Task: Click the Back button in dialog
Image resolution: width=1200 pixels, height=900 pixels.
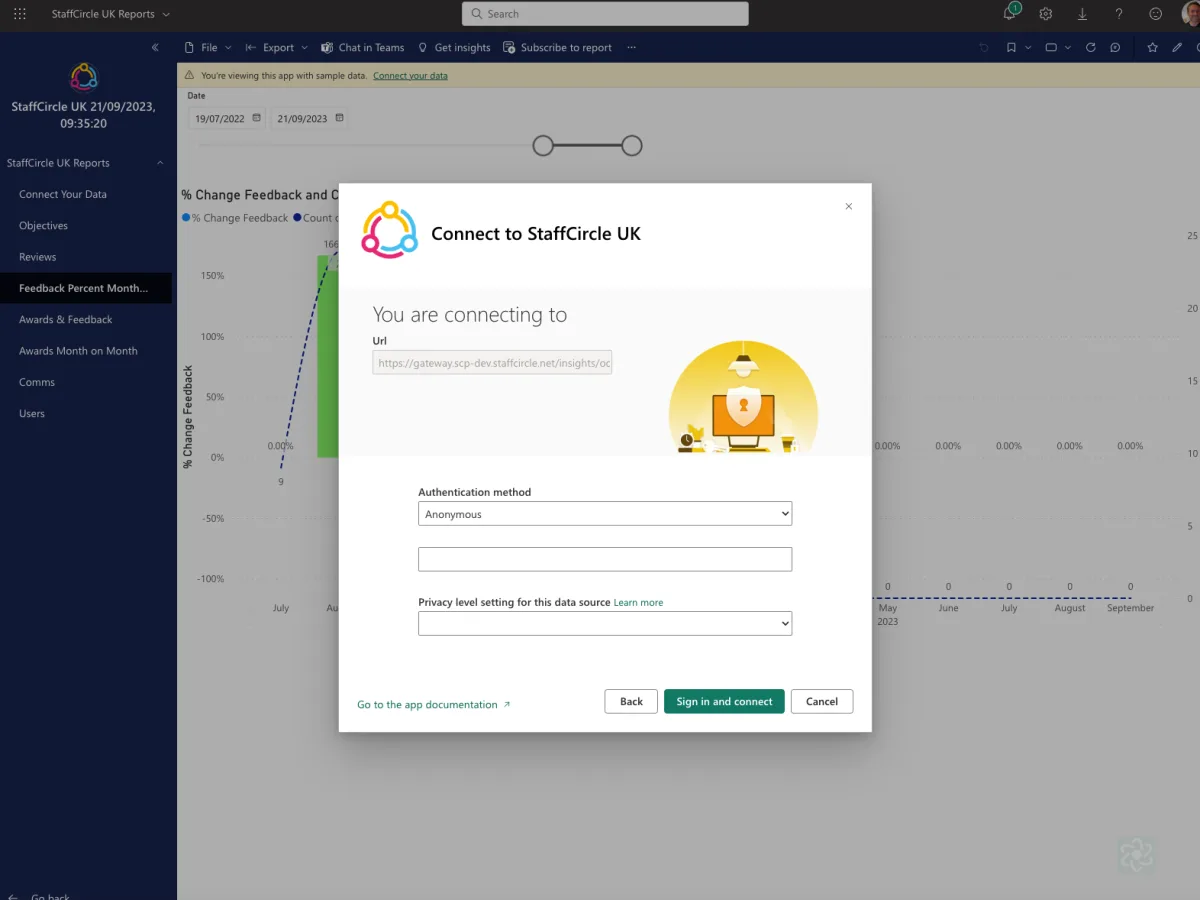Action: 631,701
